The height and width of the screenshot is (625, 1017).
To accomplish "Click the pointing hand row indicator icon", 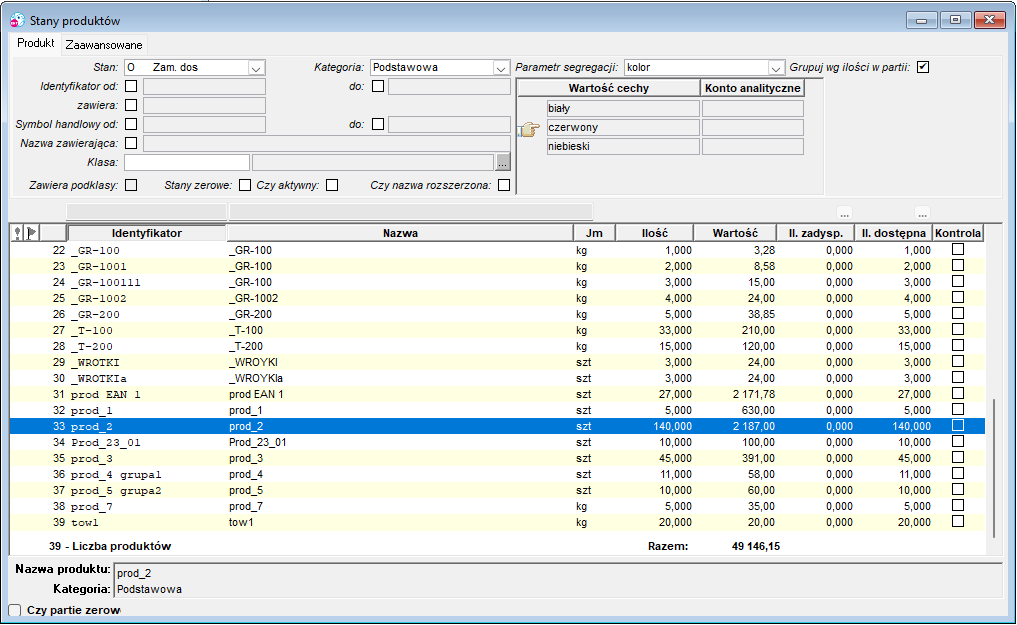I will pyautogui.click(x=529, y=130).
